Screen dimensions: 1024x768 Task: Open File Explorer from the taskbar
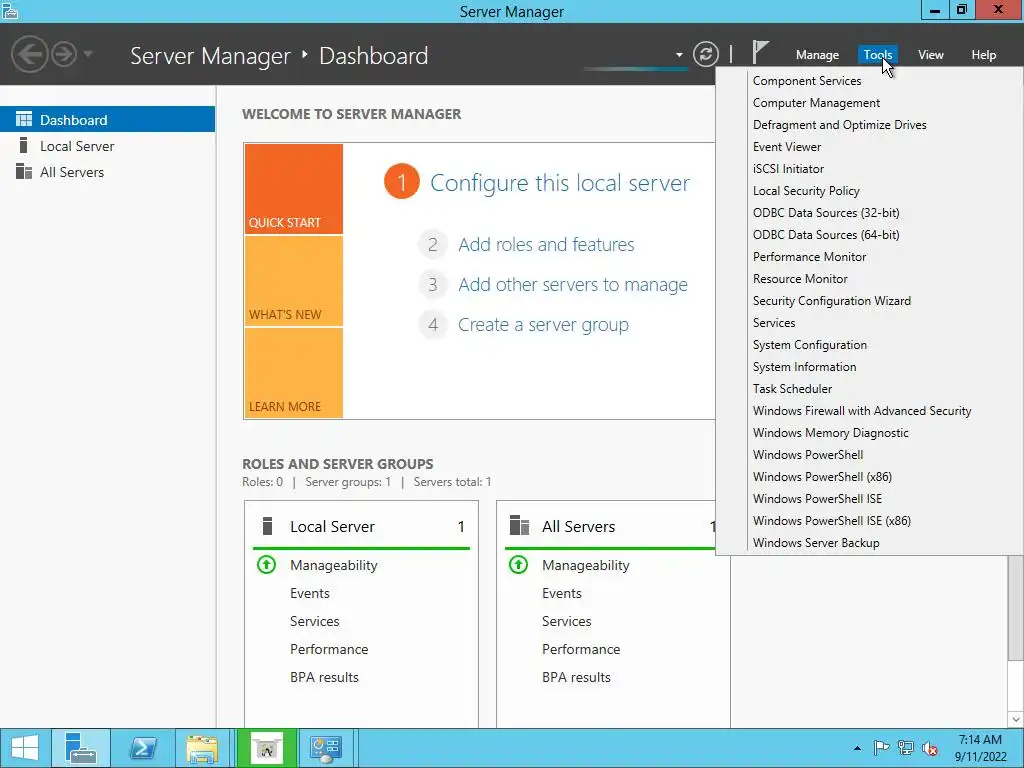pyautogui.click(x=202, y=748)
